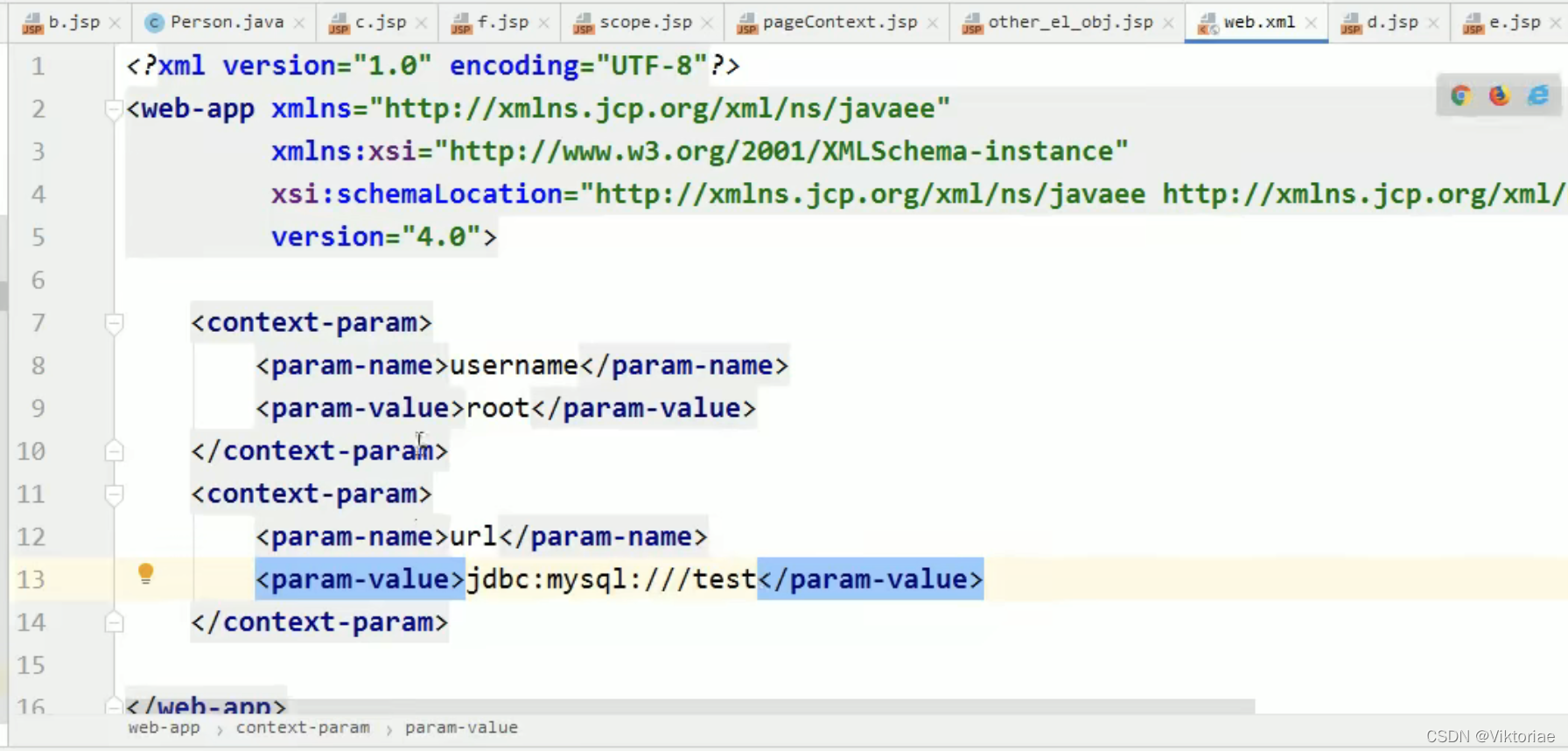Open page in Firefox browser icon
The height and width of the screenshot is (751, 1568).
[1499, 95]
